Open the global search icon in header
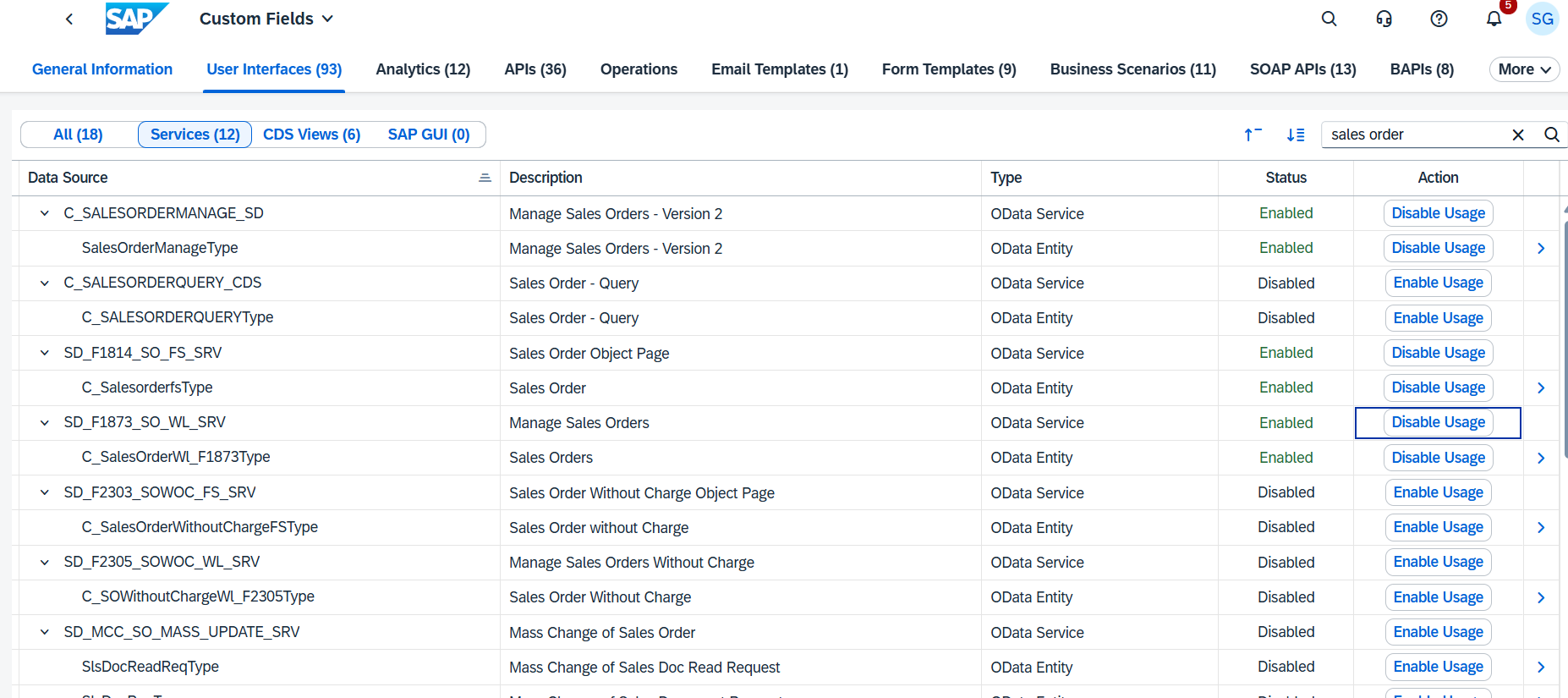The image size is (1568, 698). 1329,19
